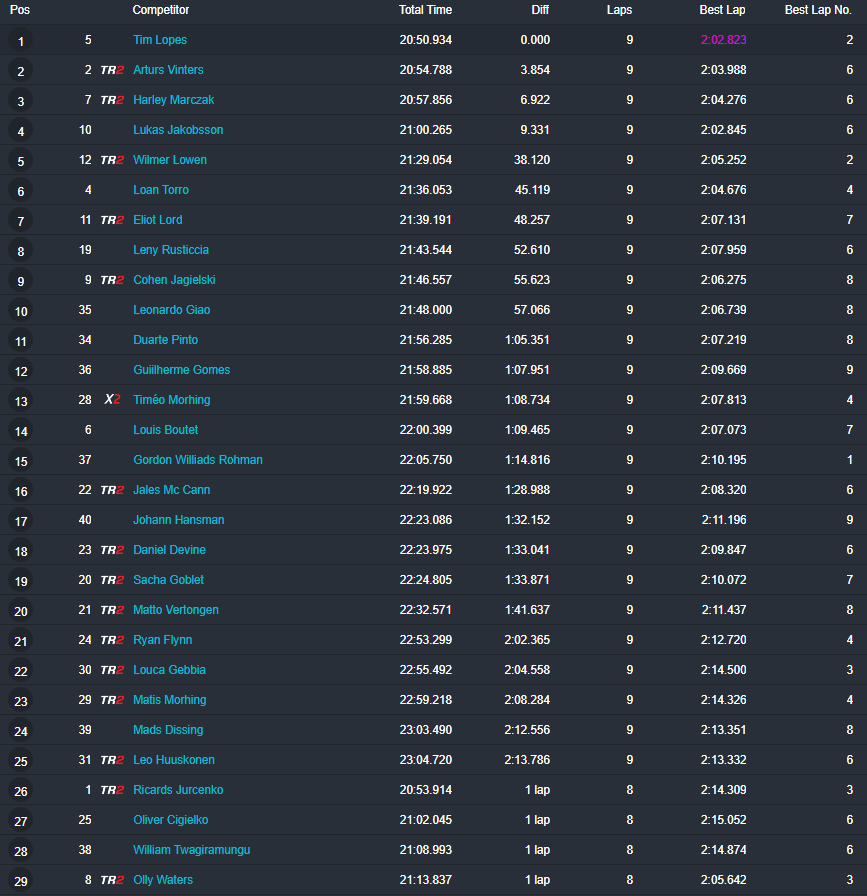This screenshot has height=896, width=867.
Task: Click the TR2 logo on Wilmer Lowen's row
Action: tap(112, 160)
